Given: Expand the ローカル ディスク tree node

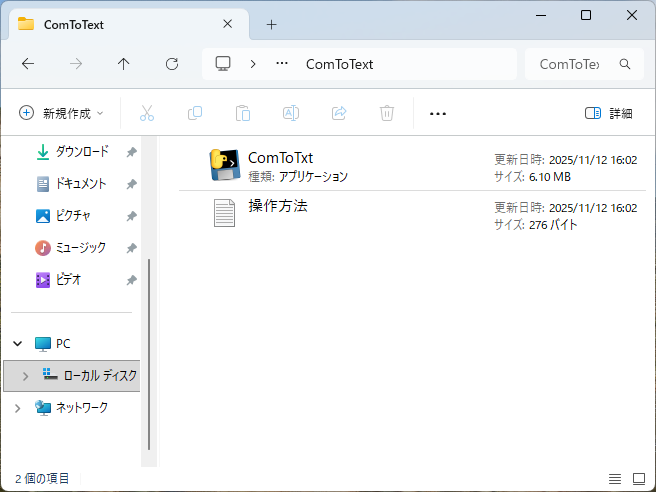Looking at the screenshot, I should [x=25, y=376].
